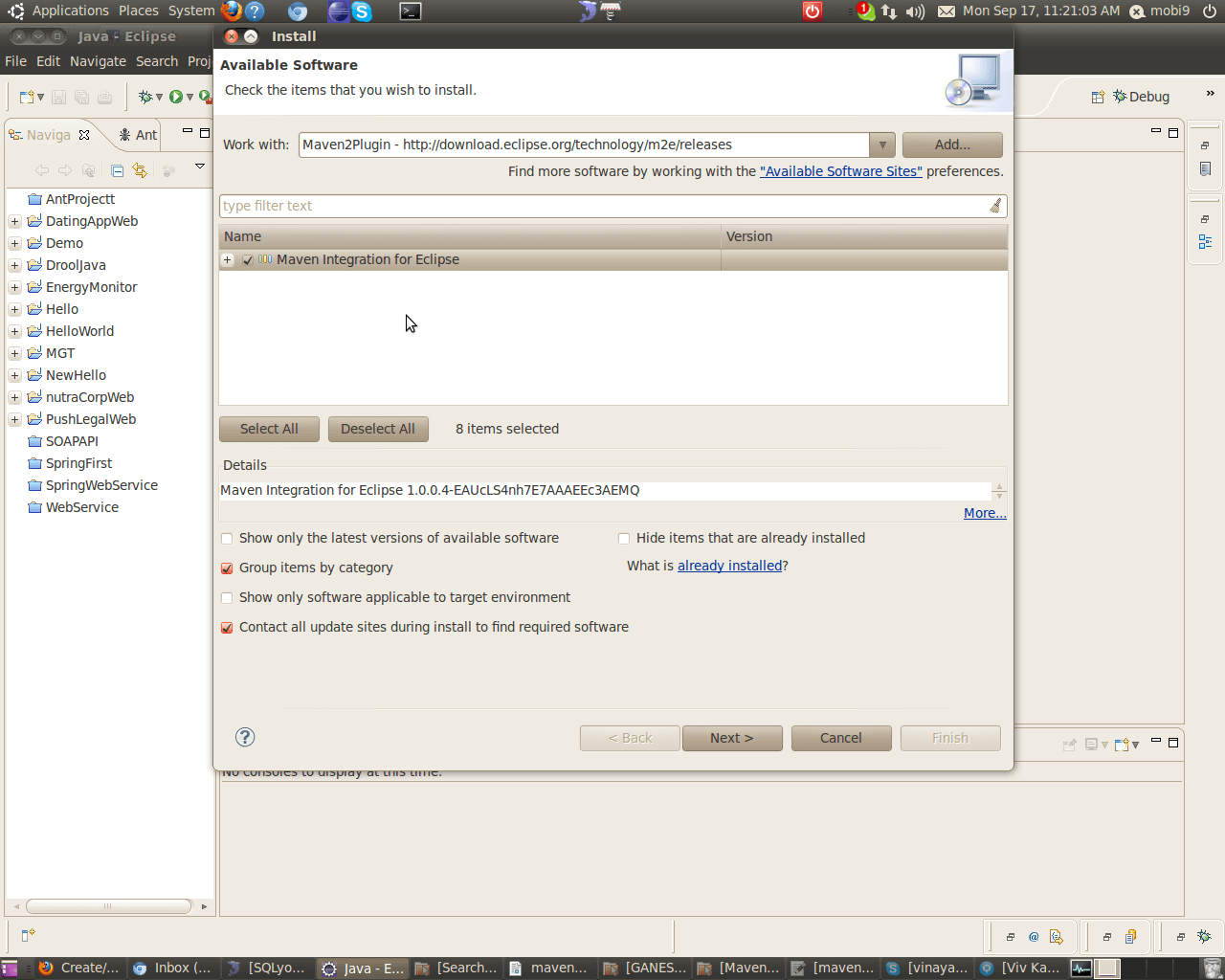Screen dimensions: 1225x980
Task: Open the Debug launch icon in the toolbar
Action: click(145, 96)
